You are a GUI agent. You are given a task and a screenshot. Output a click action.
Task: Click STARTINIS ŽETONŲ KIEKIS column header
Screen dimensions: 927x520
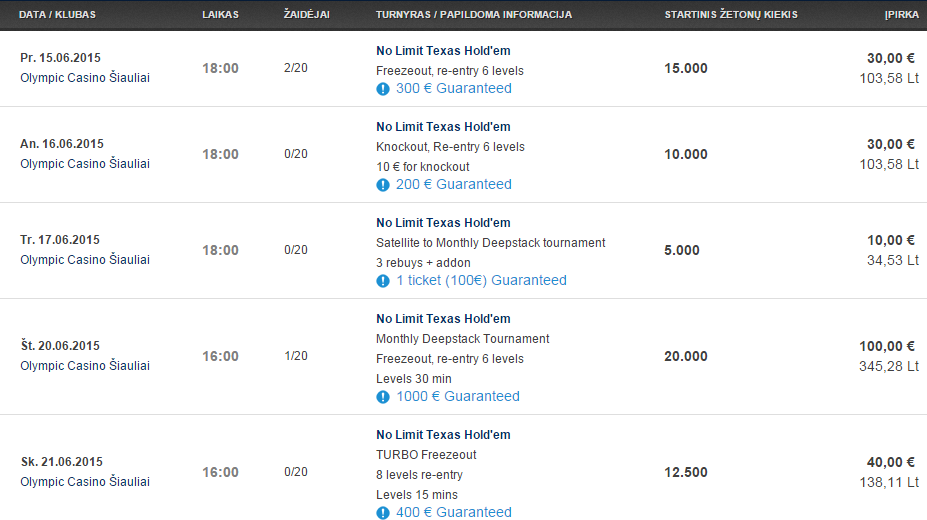click(731, 15)
